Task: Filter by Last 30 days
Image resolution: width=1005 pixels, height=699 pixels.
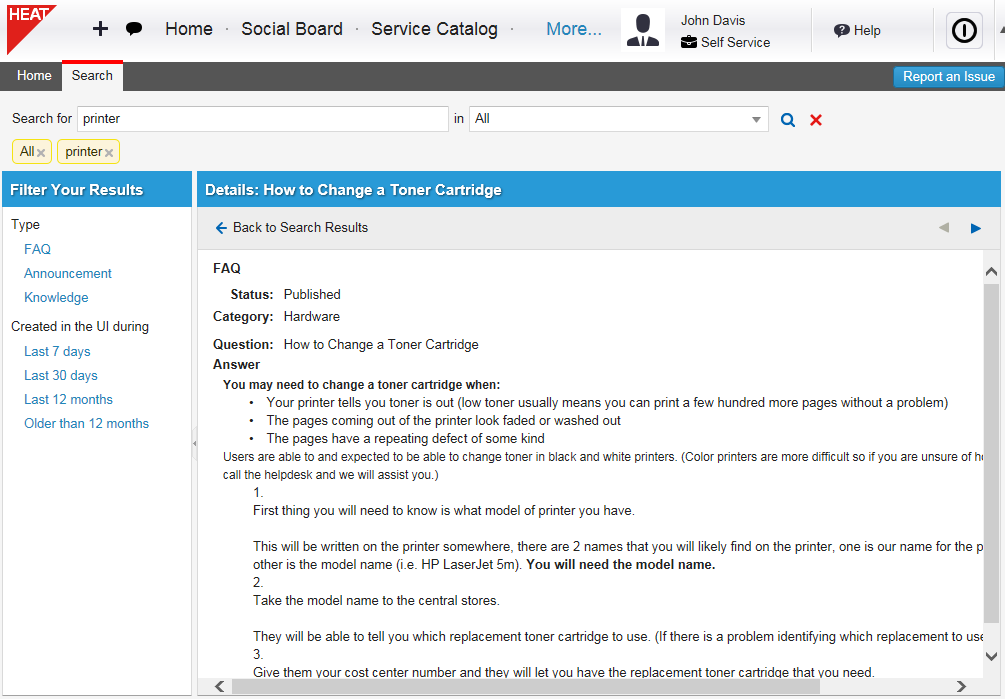Action: [x=61, y=375]
